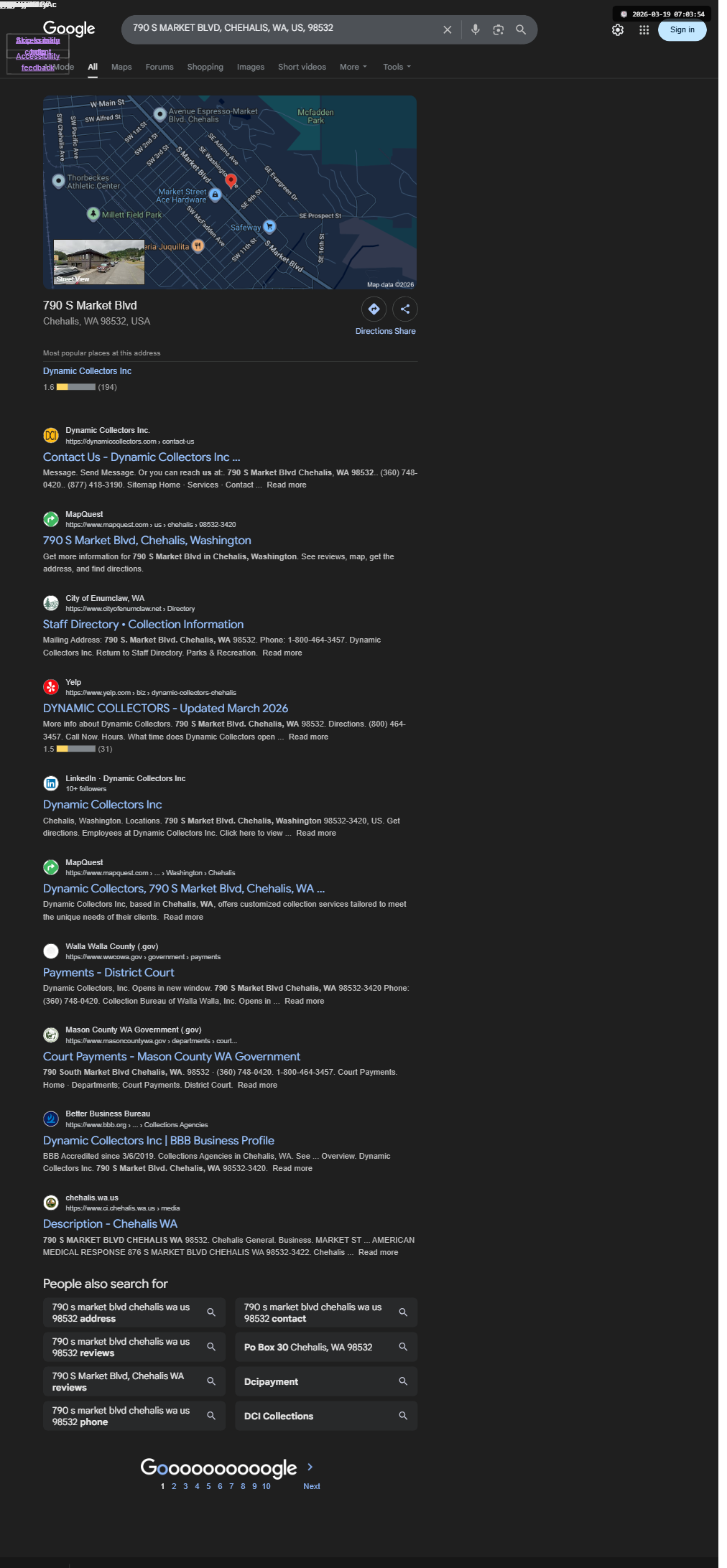Clear the search box text

click(x=447, y=29)
